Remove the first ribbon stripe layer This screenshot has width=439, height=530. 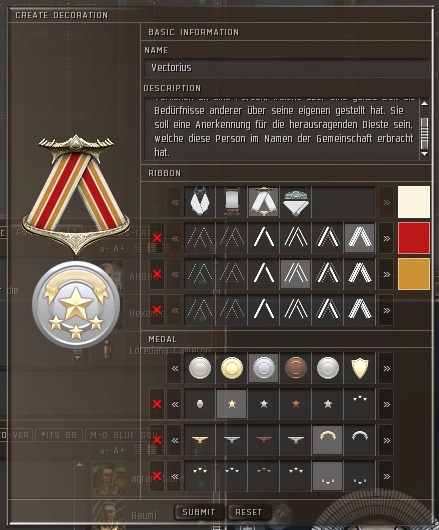156,238
